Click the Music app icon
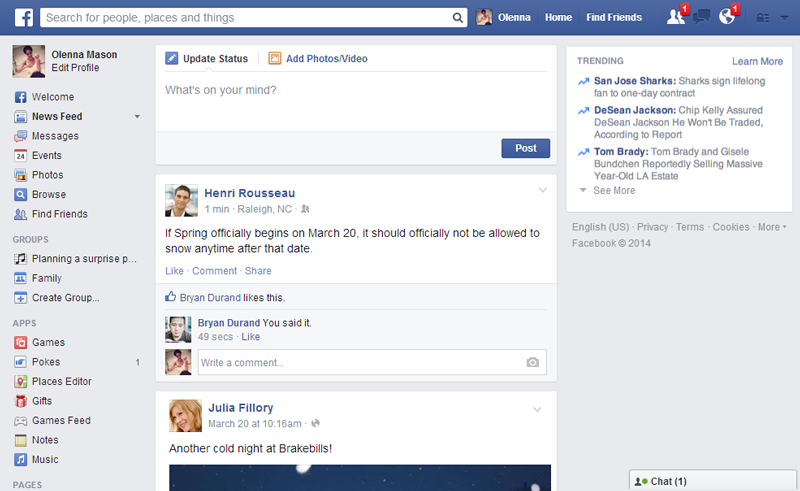Viewport: 800px width, 491px height. tap(20, 459)
